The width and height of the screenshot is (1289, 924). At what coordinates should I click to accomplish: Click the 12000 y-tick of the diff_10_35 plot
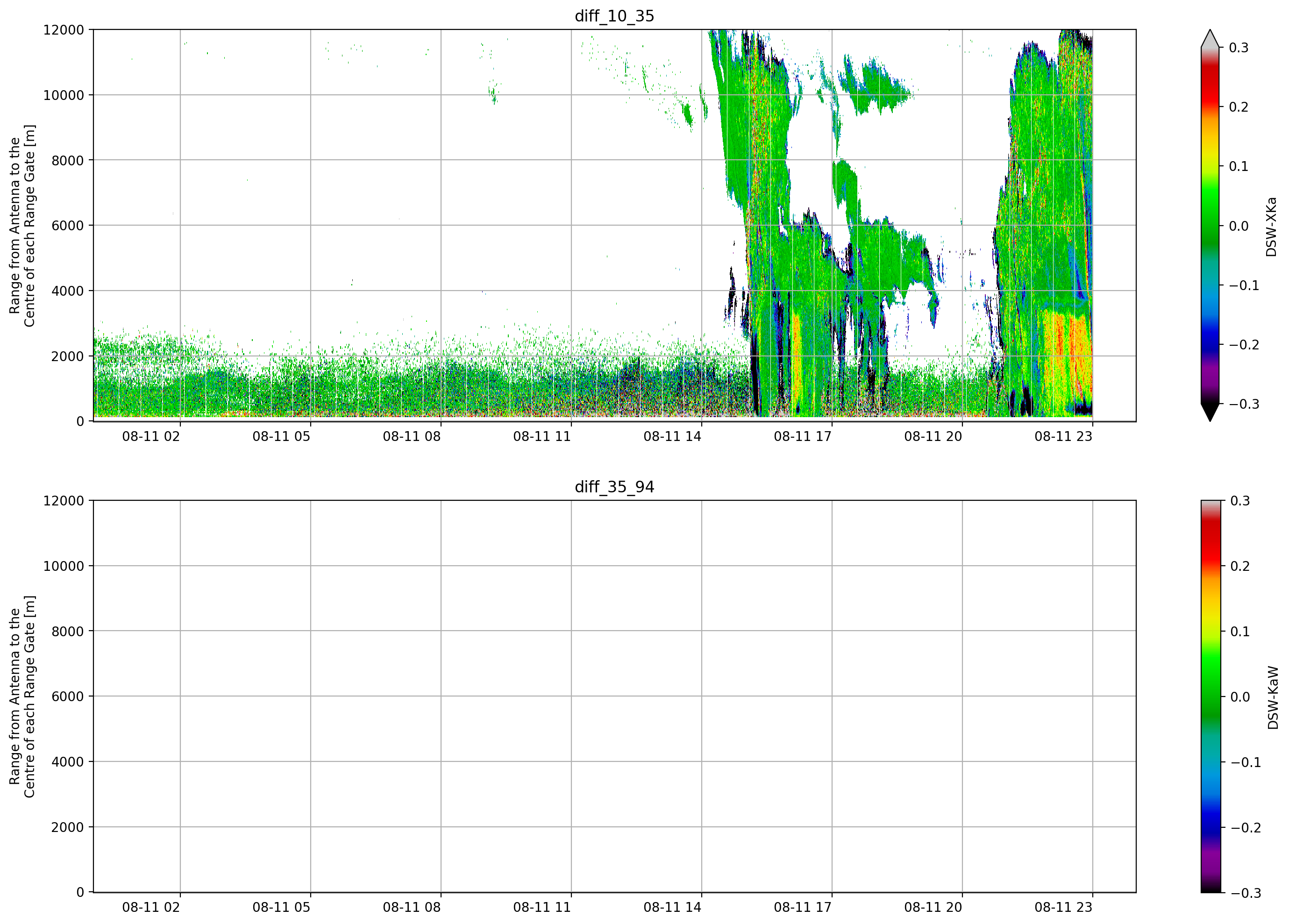pyautogui.click(x=64, y=29)
